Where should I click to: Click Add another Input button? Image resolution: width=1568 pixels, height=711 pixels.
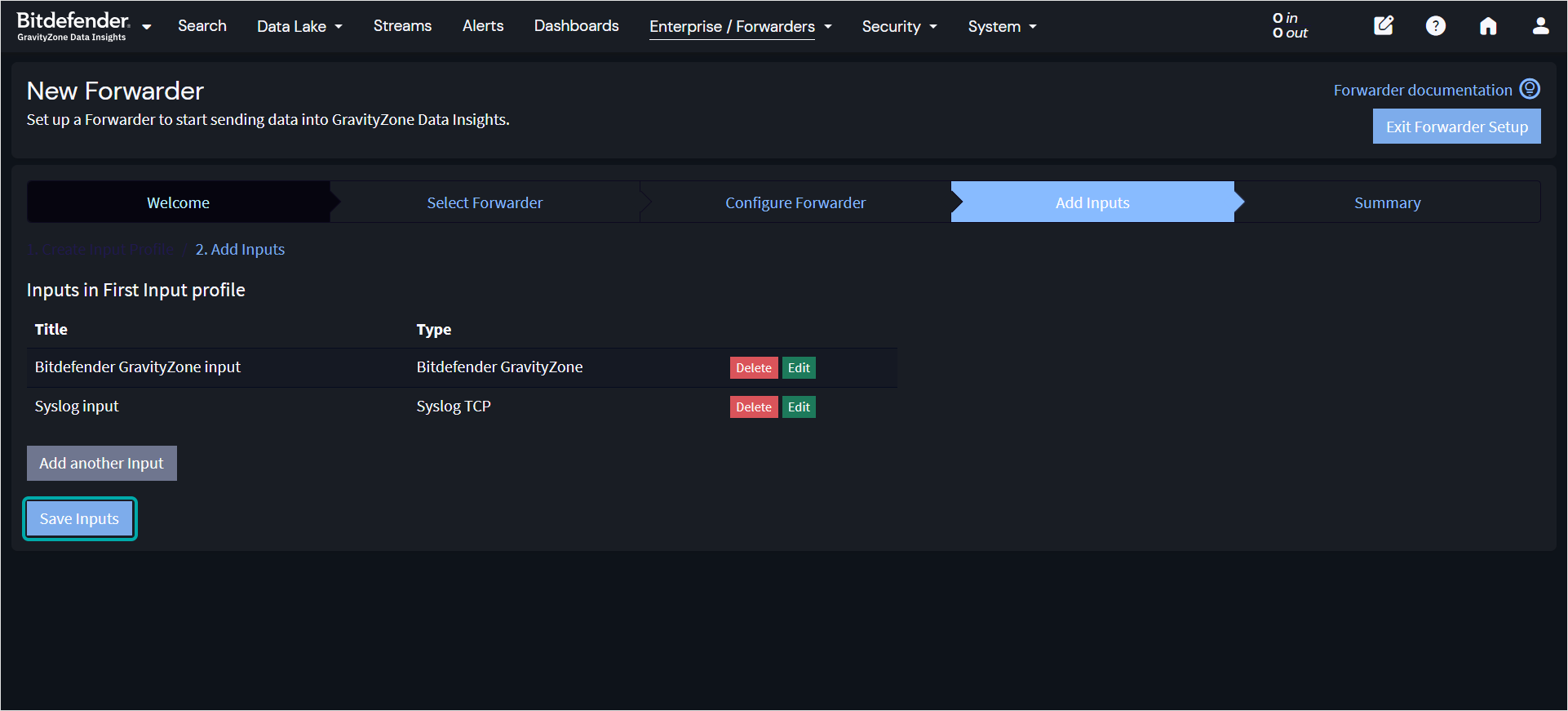[102, 463]
